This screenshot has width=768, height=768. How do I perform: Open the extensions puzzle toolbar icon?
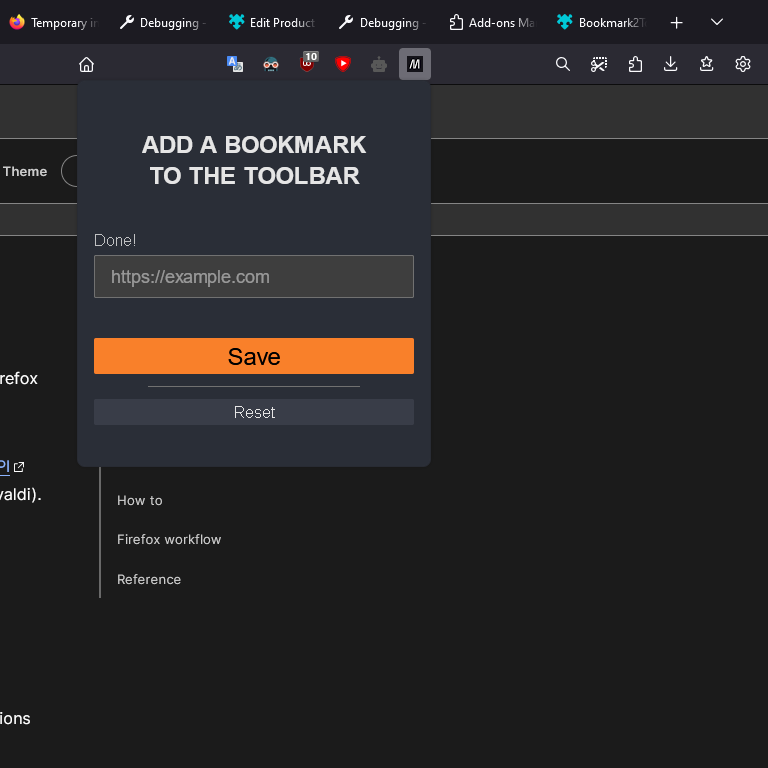[635, 64]
